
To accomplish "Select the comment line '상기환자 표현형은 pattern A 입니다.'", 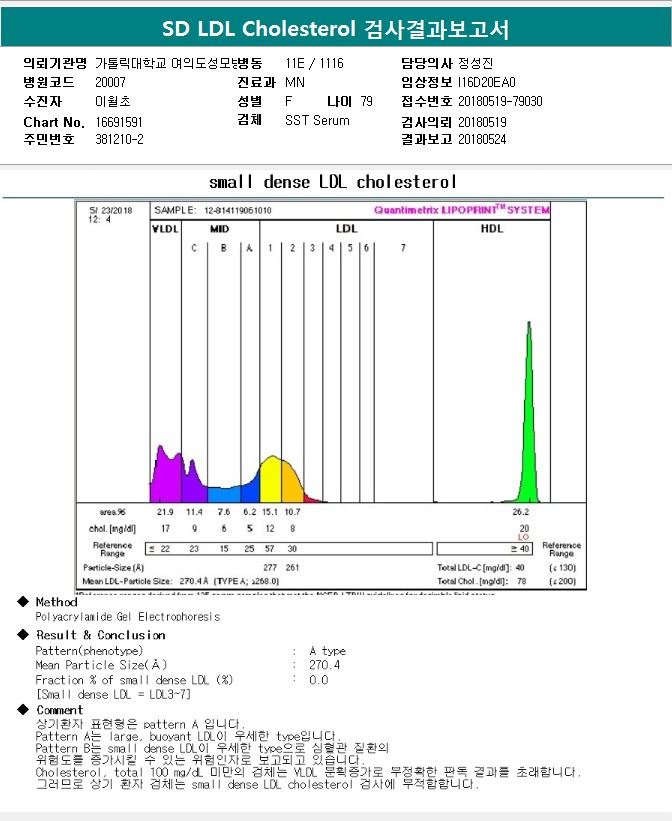I will [140, 725].
